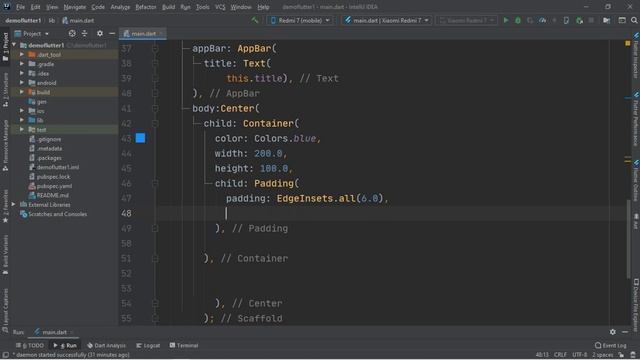
Task: Expand the android folder
Action: (x=22, y=82)
